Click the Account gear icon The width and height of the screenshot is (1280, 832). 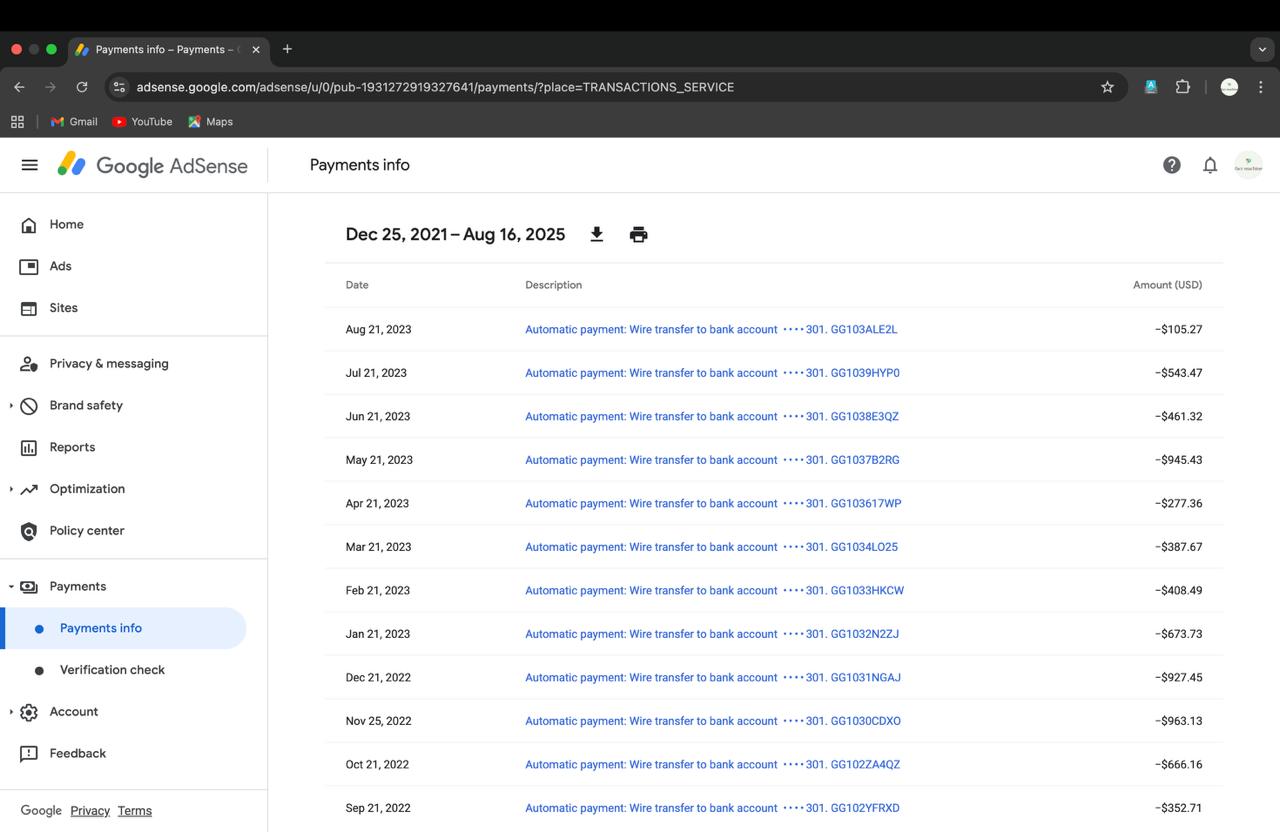pyautogui.click(x=29, y=712)
